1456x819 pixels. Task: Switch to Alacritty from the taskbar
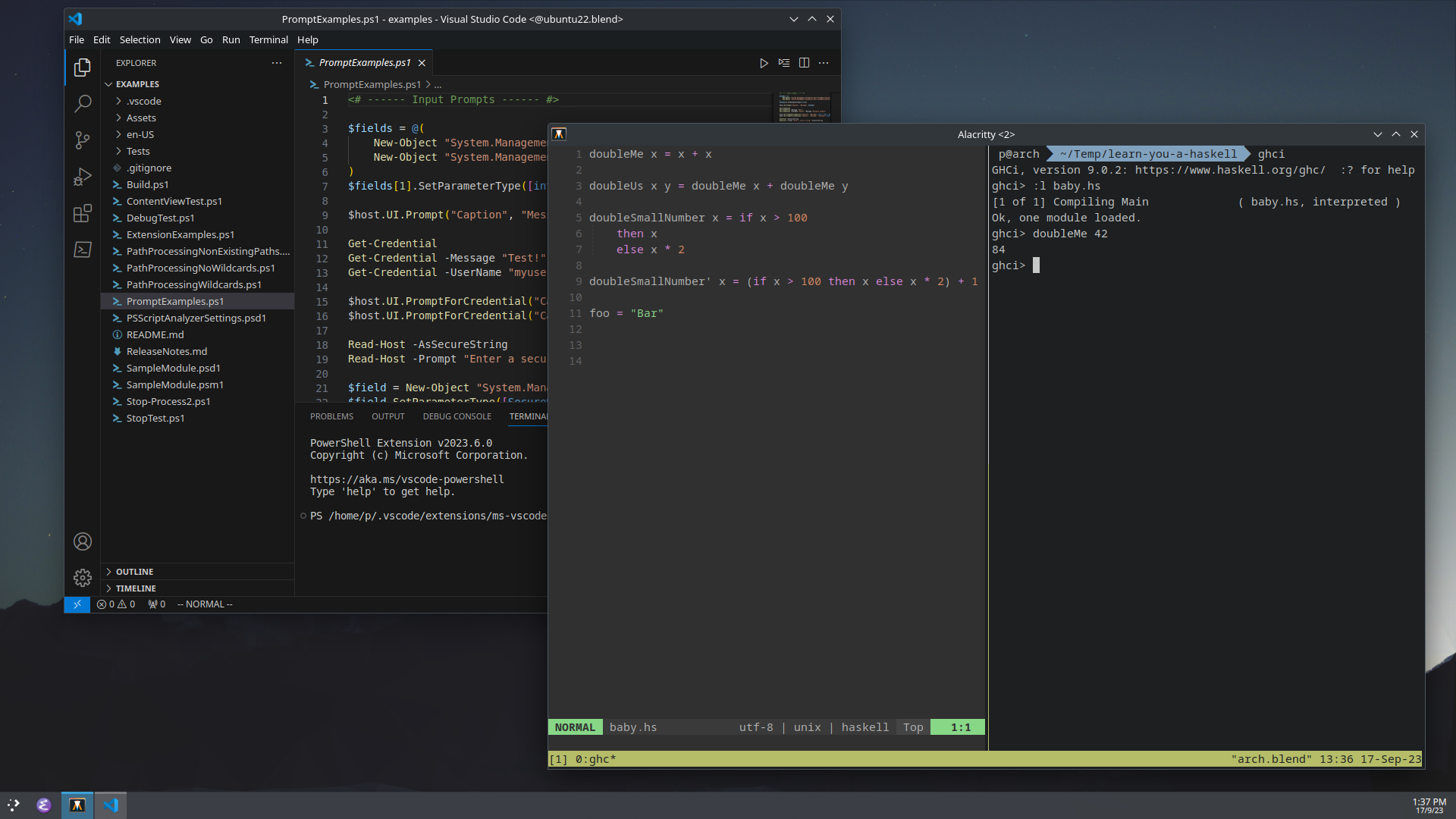77,805
